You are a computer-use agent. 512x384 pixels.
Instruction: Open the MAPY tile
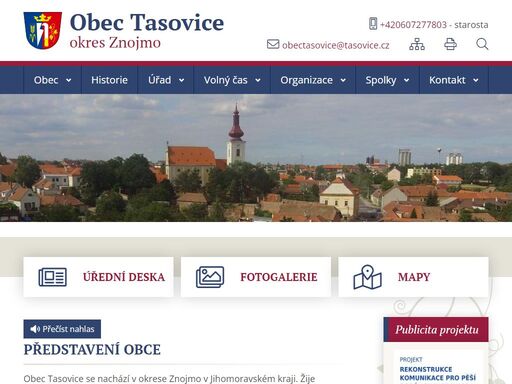(x=413, y=277)
